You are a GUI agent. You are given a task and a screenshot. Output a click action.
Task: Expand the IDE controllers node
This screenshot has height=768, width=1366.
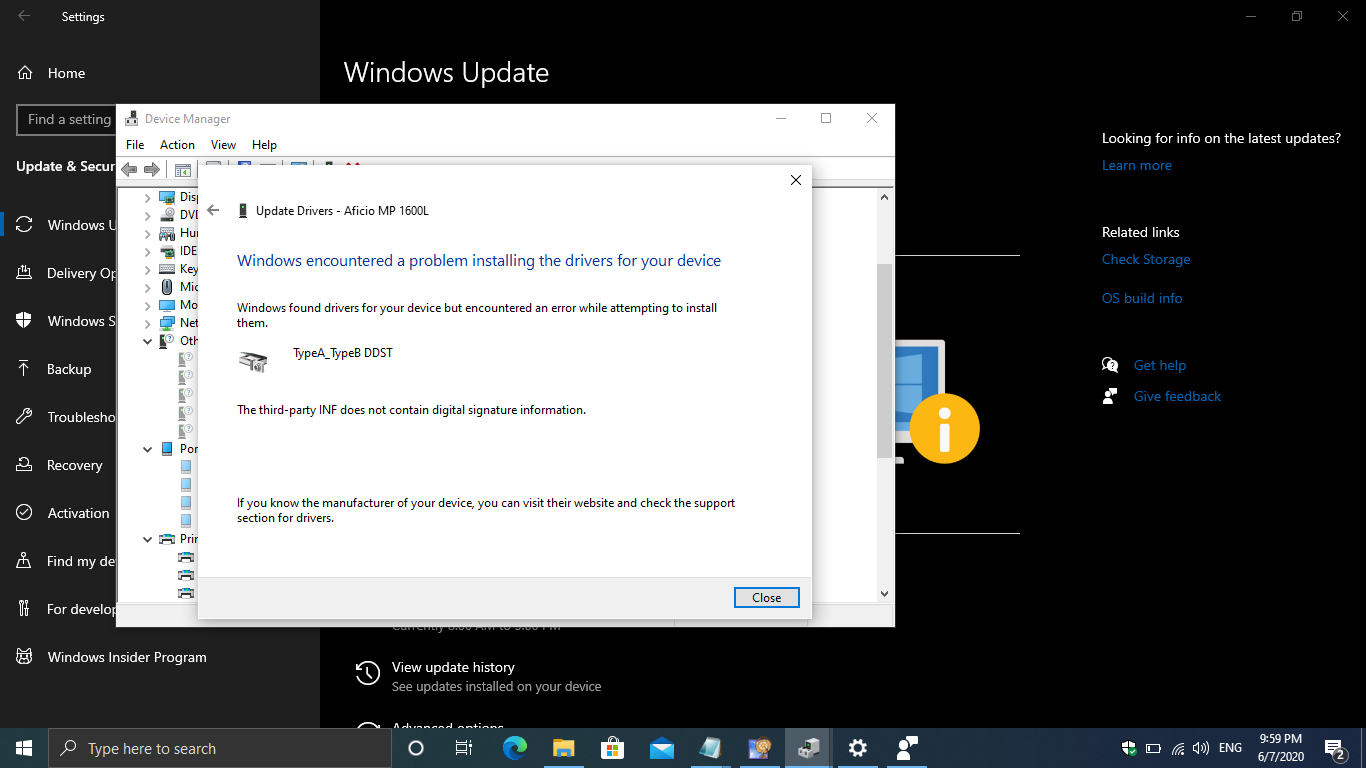pos(148,251)
